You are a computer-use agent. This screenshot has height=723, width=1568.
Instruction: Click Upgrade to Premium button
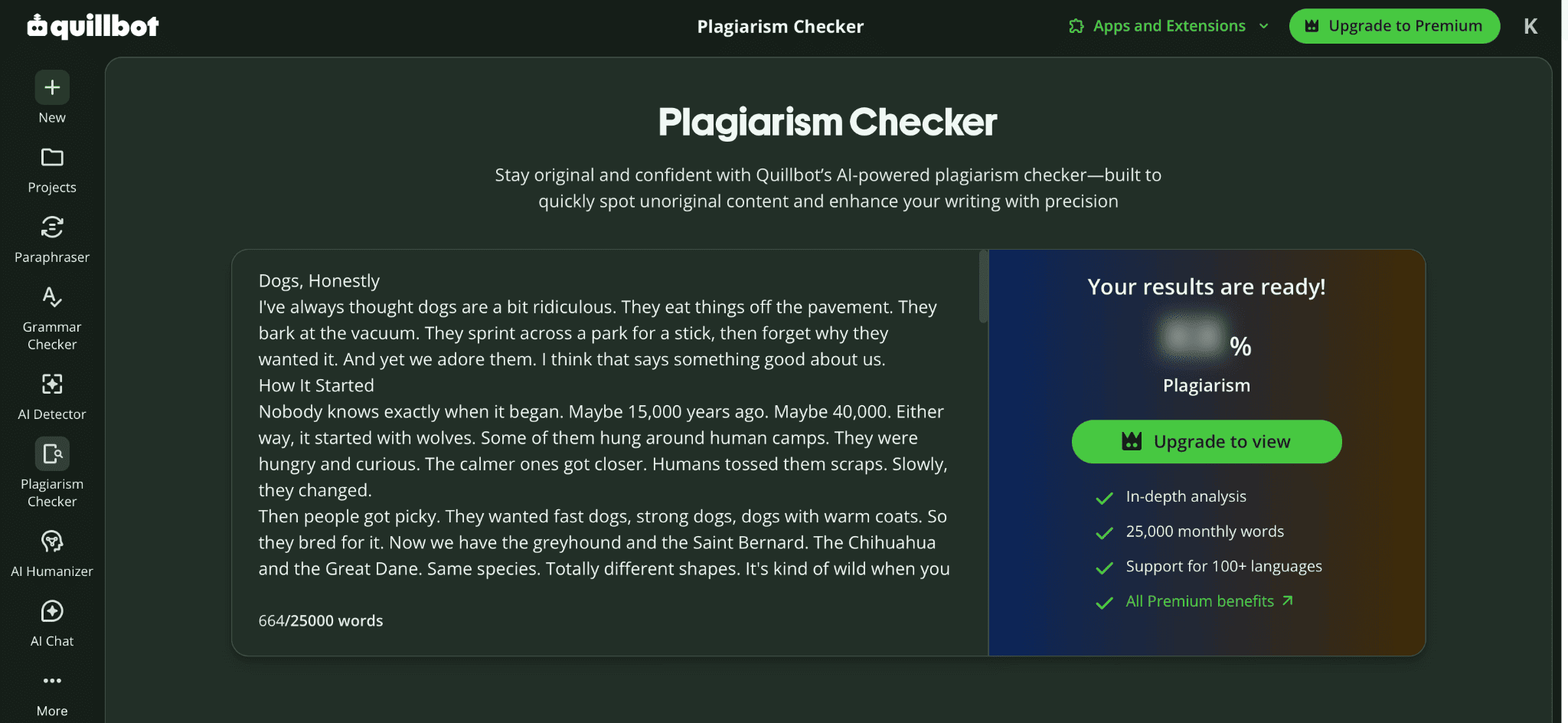1394,26
